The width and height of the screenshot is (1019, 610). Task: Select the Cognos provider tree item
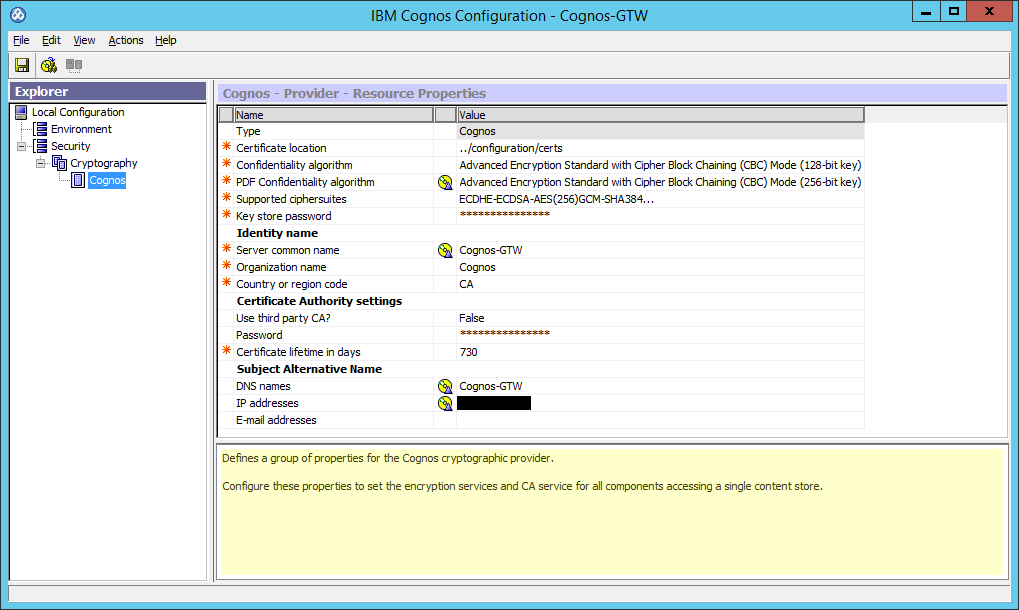(x=107, y=180)
